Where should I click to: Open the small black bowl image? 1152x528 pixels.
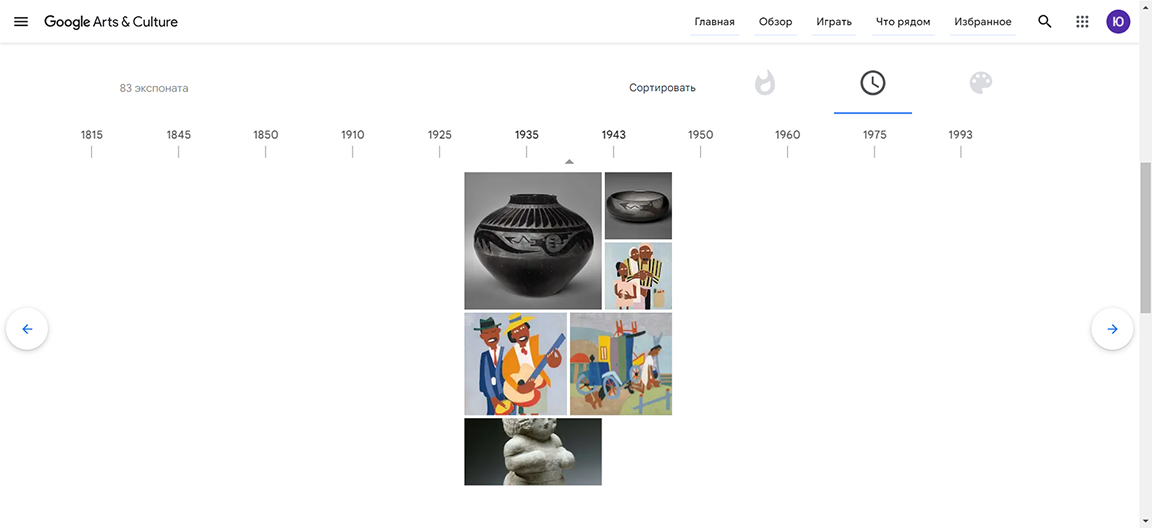pyautogui.click(x=638, y=206)
